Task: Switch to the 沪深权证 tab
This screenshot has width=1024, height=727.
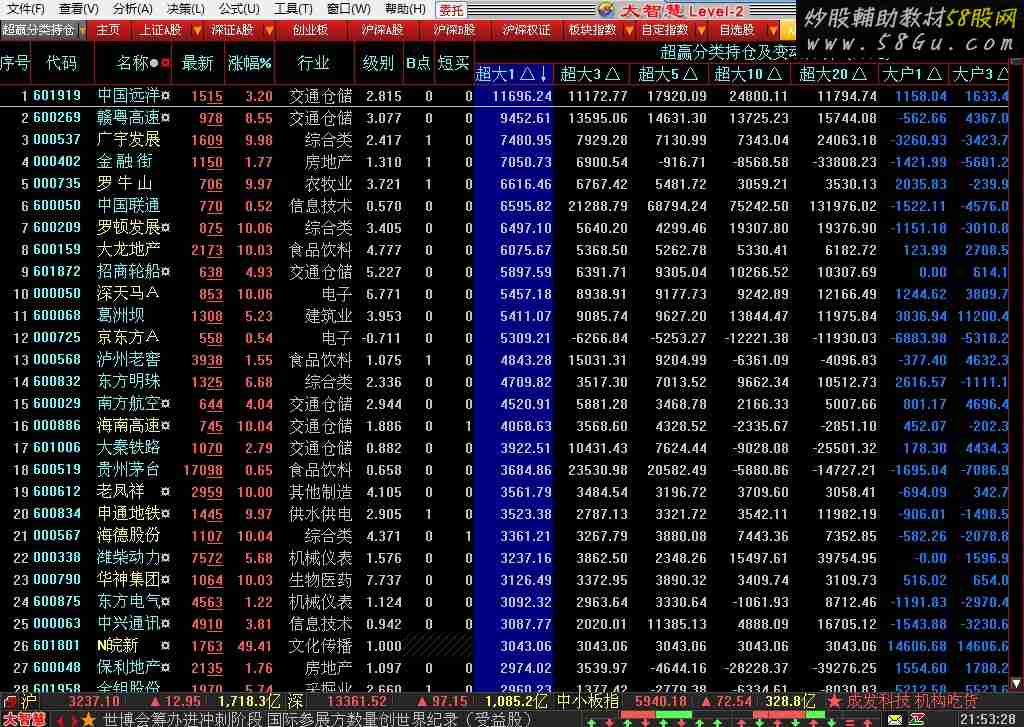Action: (x=526, y=30)
